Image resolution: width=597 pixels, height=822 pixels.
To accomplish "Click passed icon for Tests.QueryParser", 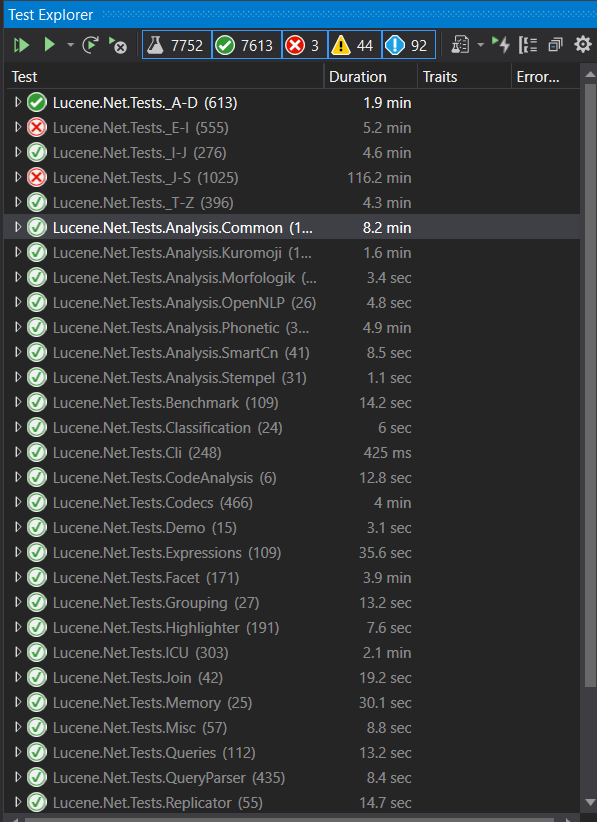I will pyautogui.click(x=37, y=777).
